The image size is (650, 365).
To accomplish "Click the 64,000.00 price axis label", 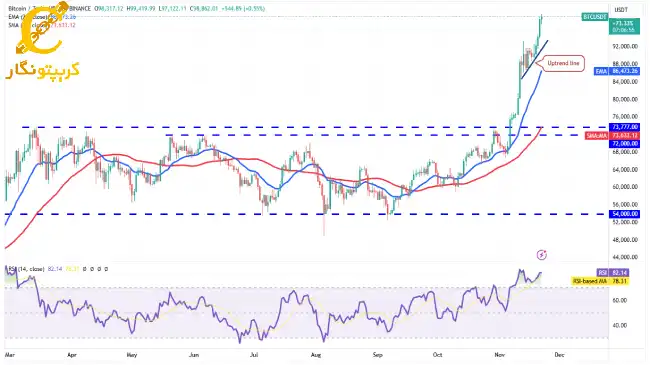I will pyautogui.click(x=624, y=170).
